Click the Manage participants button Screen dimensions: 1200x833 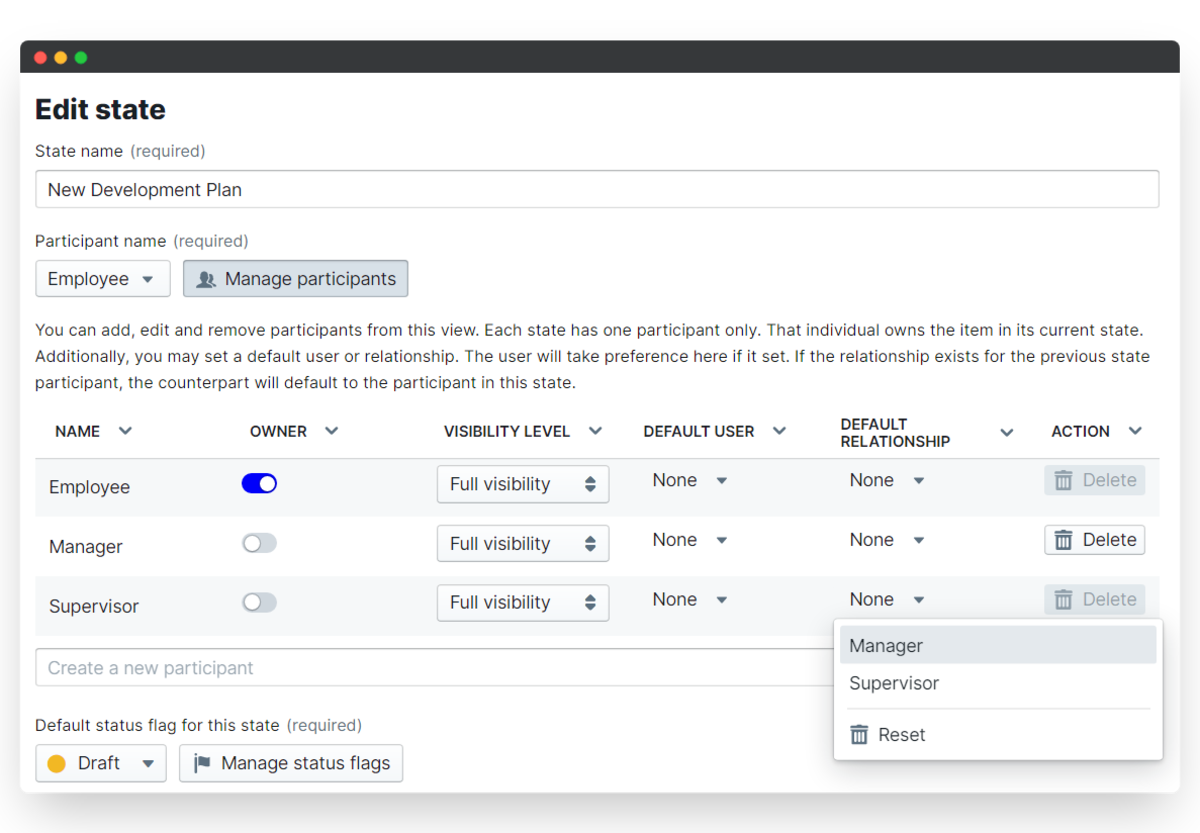click(x=295, y=279)
